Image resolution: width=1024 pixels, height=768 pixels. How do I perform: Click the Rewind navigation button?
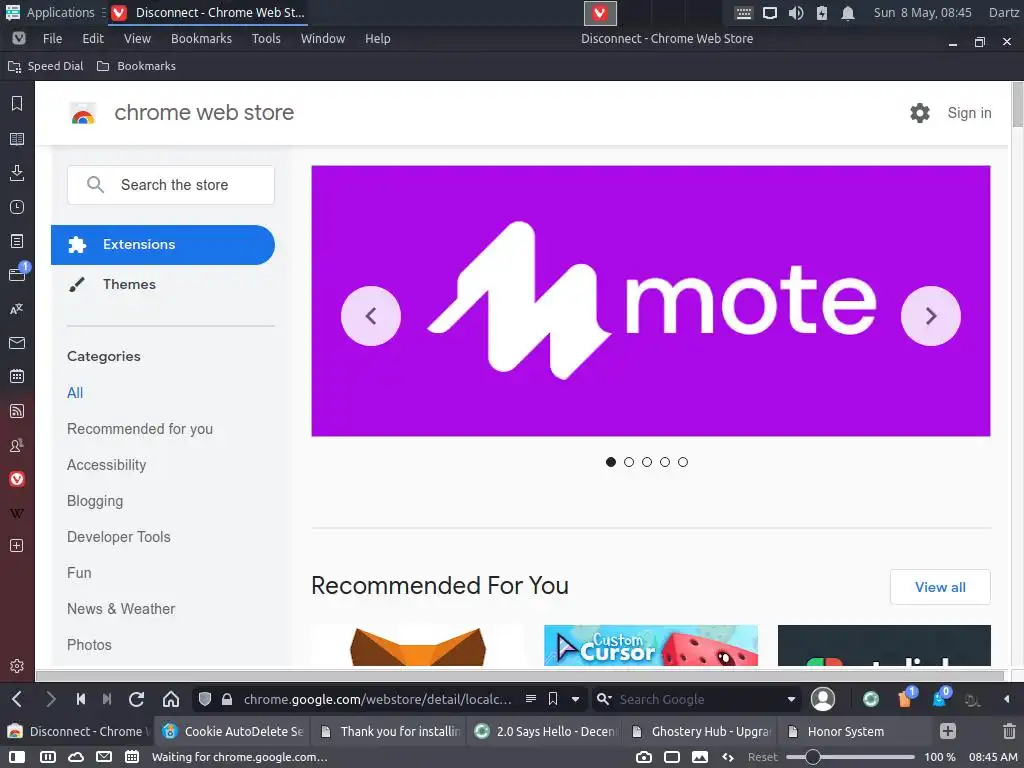click(80, 699)
